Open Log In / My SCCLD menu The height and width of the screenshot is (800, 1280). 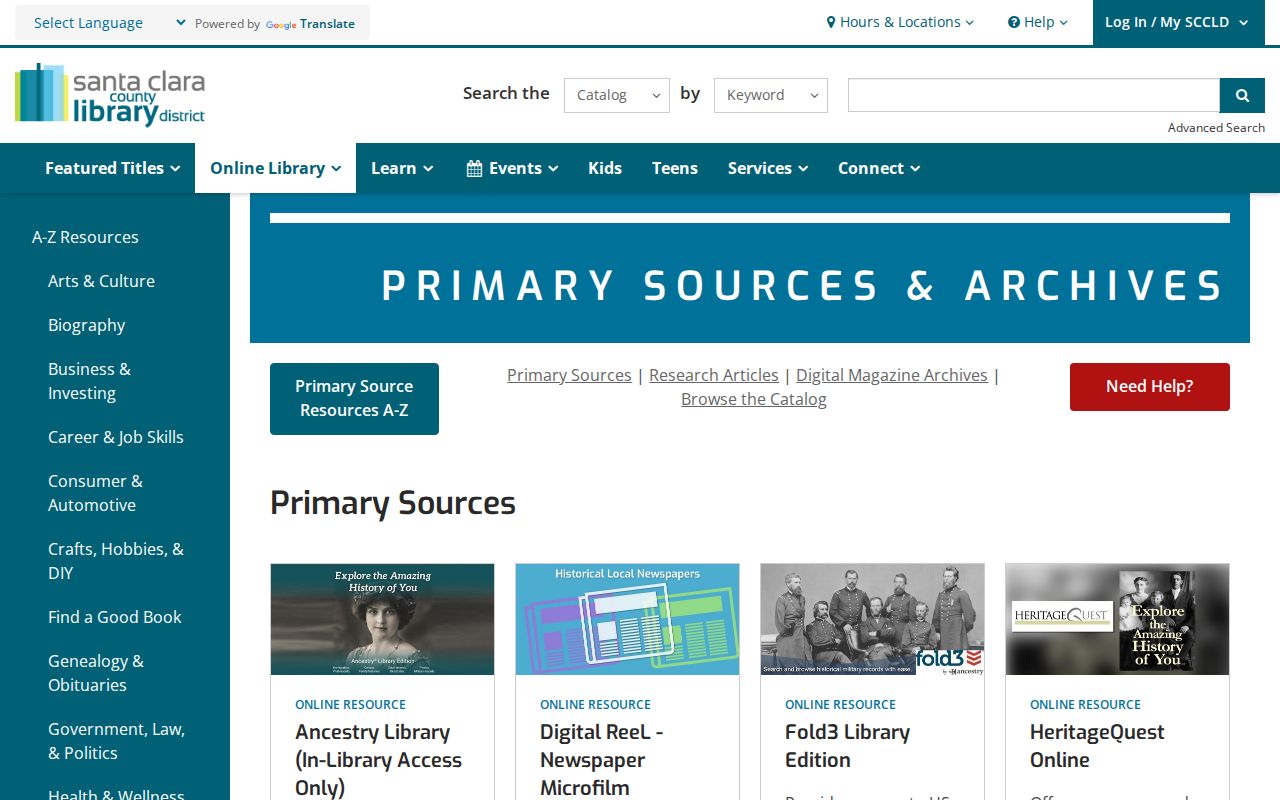[x=1177, y=22]
